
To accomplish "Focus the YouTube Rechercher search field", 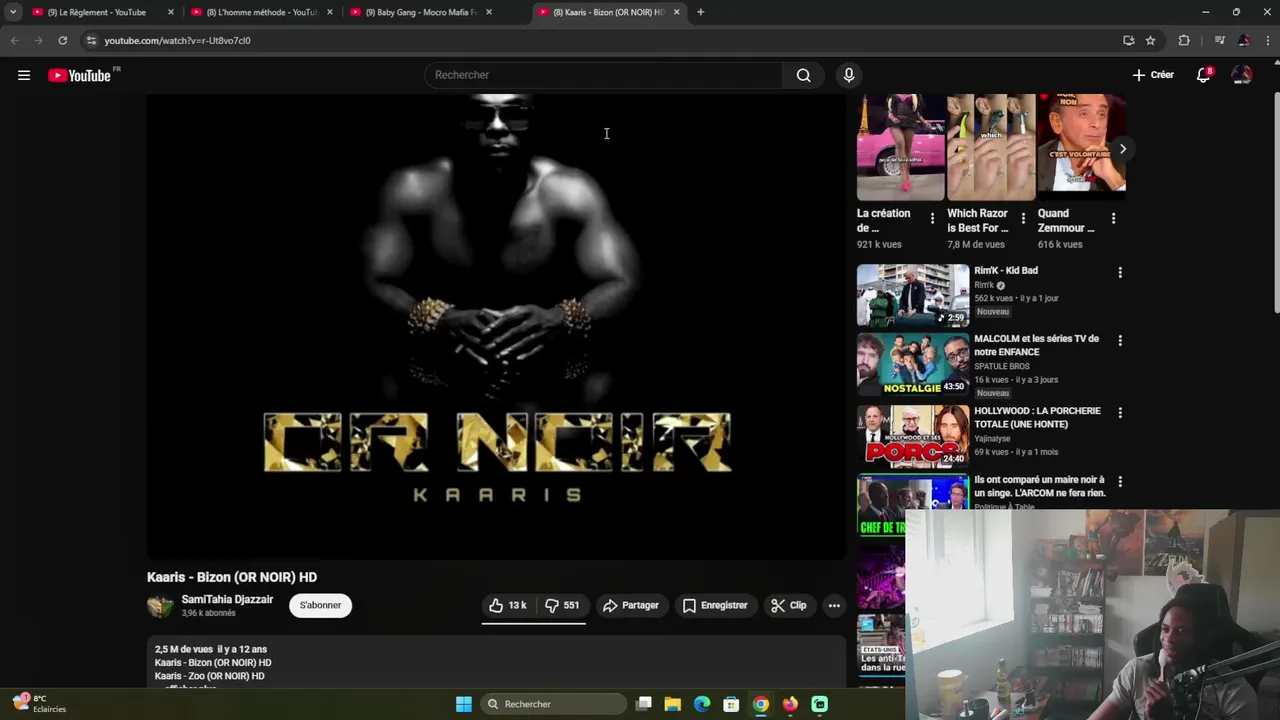I will click(x=604, y=75).
